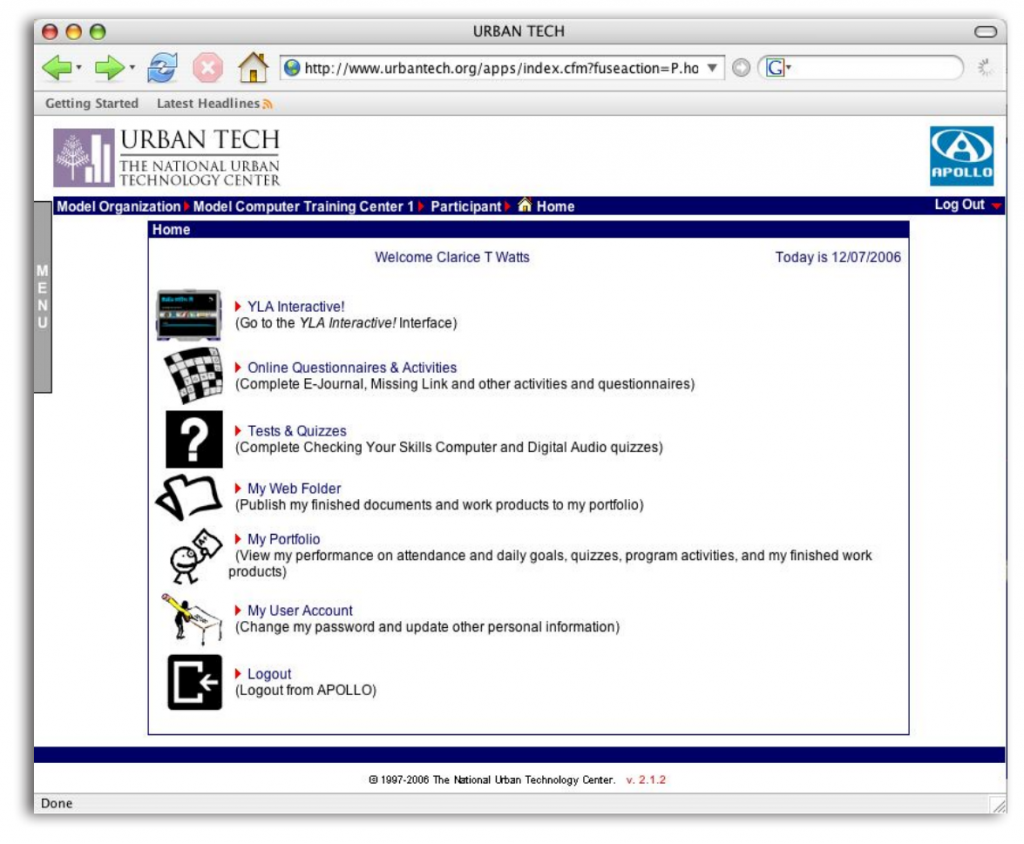Click the 'Home' panel header title

(x=171, y=229)
